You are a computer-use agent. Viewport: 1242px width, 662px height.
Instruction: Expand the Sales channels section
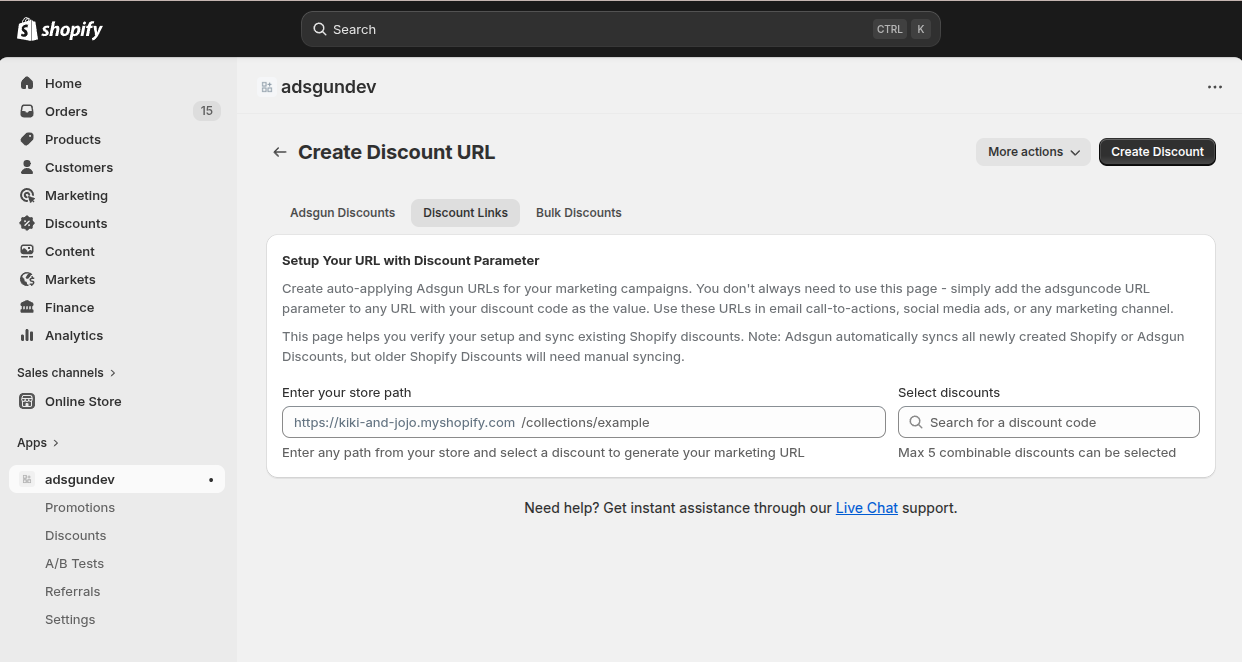pyautogui.click(x=66, y=373)
